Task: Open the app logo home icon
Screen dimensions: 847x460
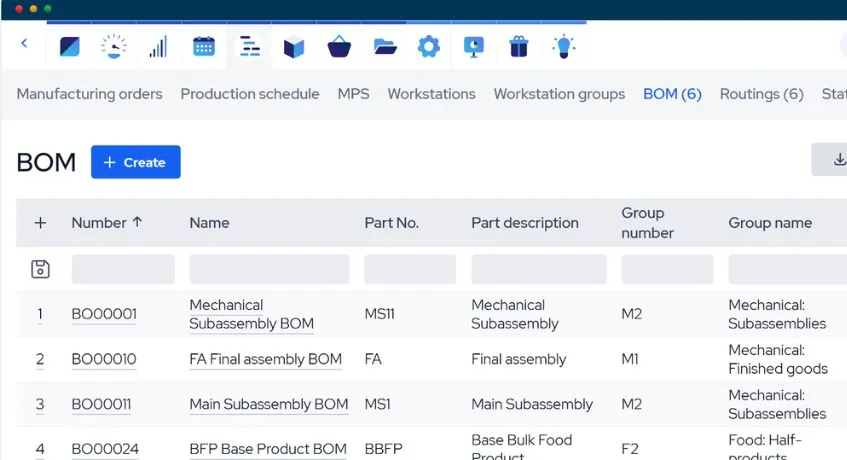Action: tap(69, 47)
